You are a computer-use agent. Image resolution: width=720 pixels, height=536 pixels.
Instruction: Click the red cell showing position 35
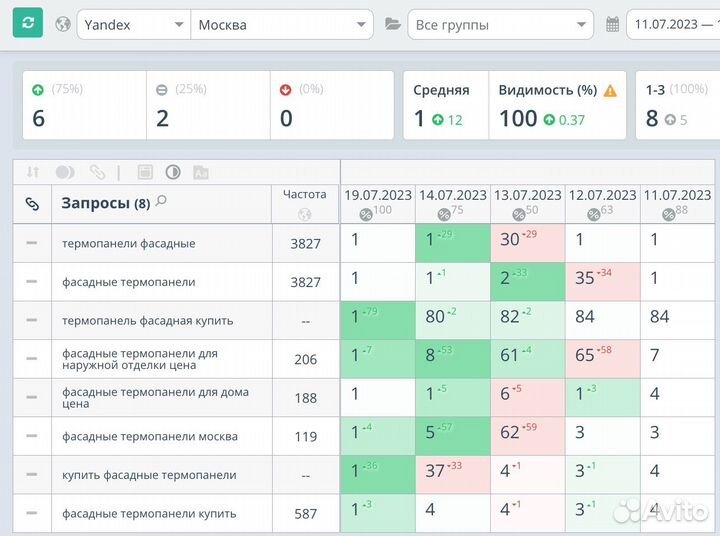[x=602, y=282]
